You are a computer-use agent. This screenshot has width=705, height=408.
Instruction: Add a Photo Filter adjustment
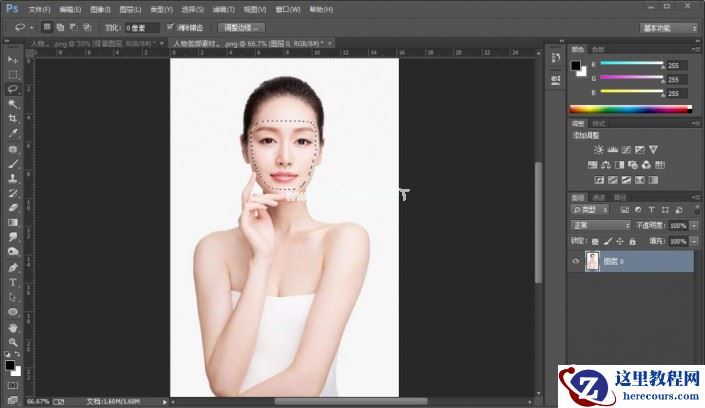point(633,165)
